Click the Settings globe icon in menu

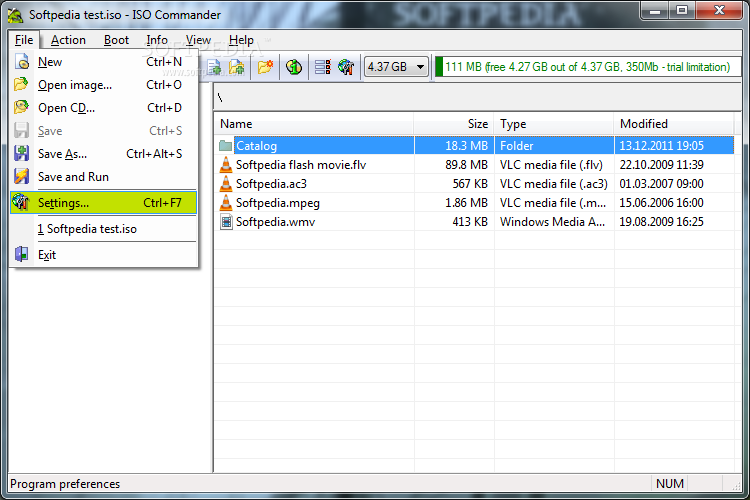22,202
